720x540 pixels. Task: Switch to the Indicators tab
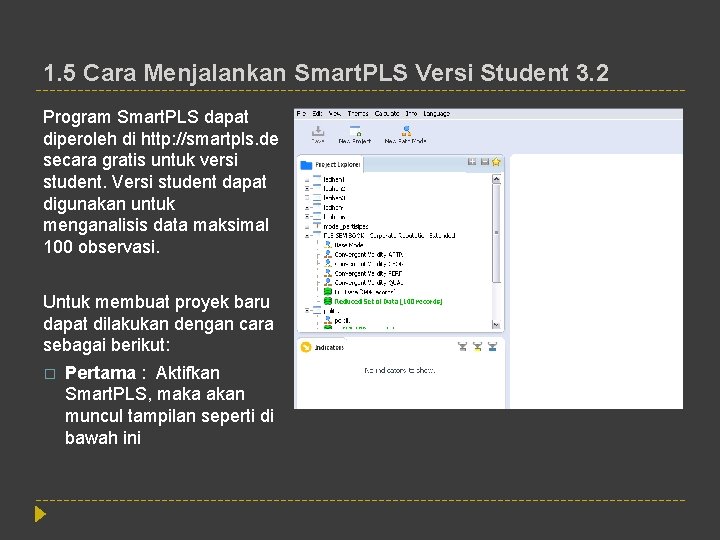(x=322, y=347)
